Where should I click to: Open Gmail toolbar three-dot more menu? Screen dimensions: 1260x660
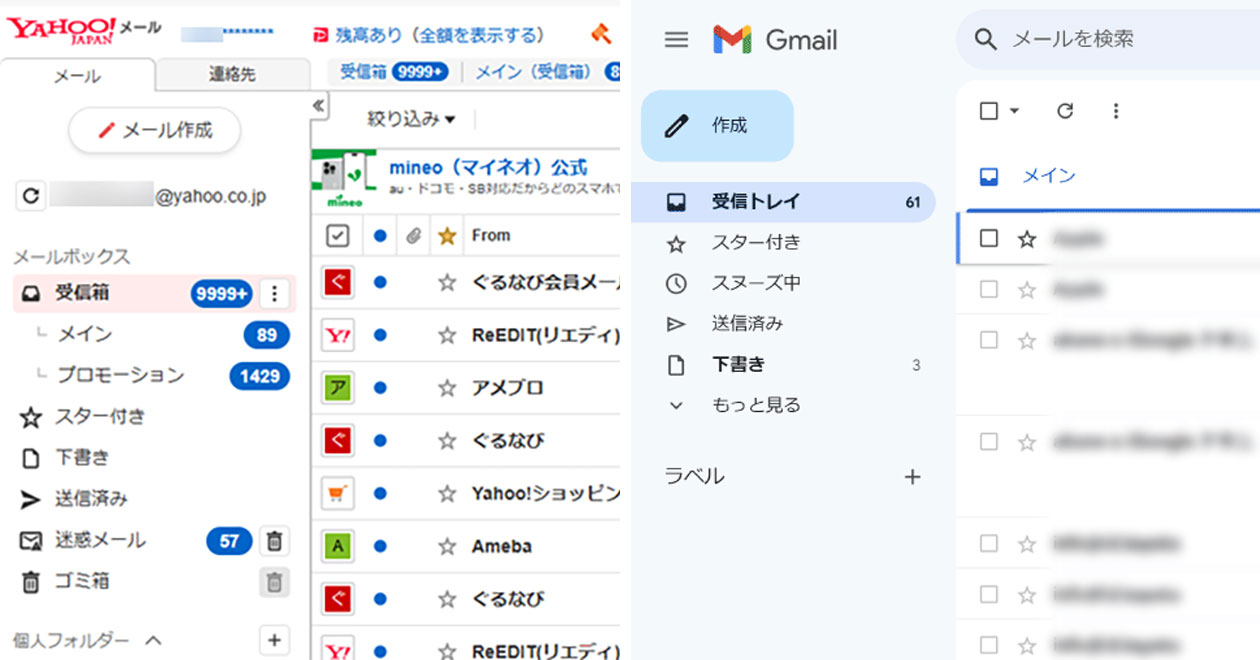pyautogui.click(x=1116, y=111)
